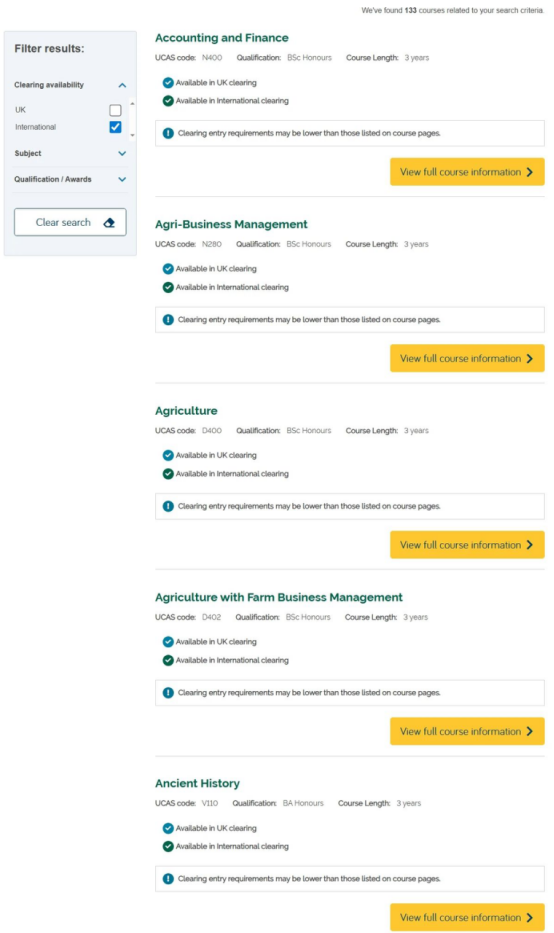This screenshot has height=933, width=554.
Task: Click International clearing checkmark under Agriculture with Farm Business Management
Action: click(168, 660)
